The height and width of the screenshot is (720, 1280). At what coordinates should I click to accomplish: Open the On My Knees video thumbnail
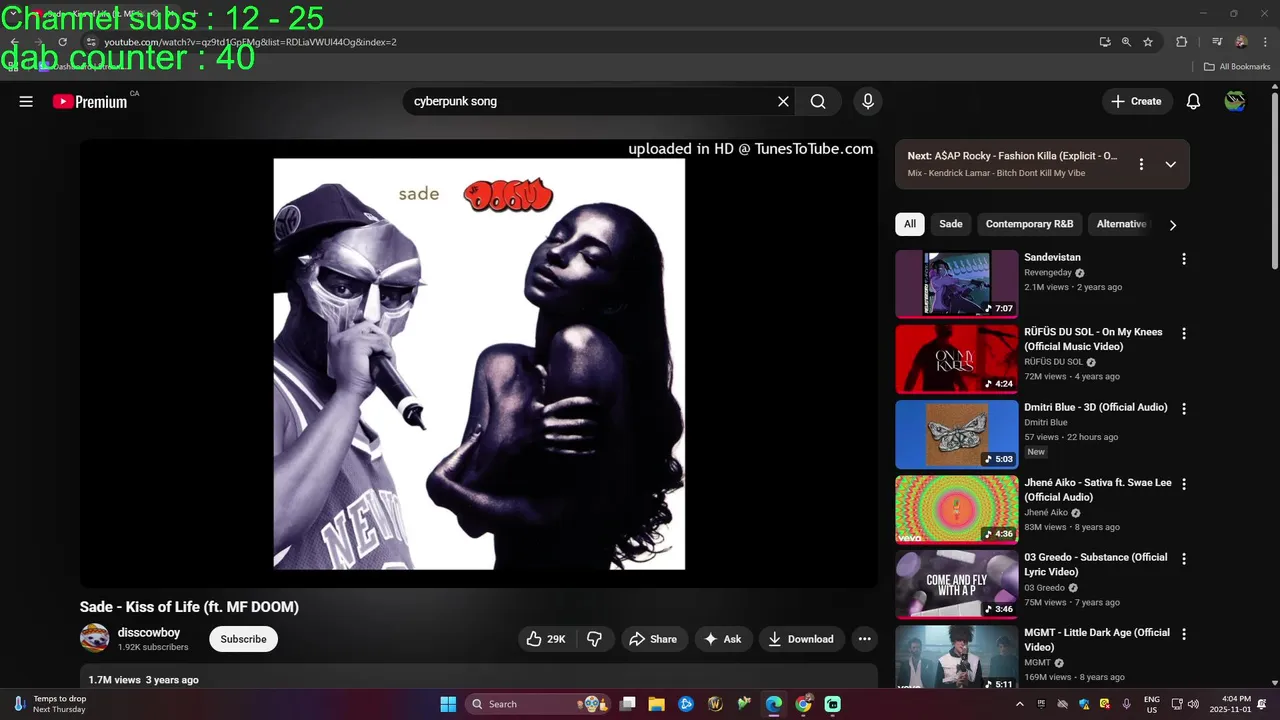pos(957,358)
